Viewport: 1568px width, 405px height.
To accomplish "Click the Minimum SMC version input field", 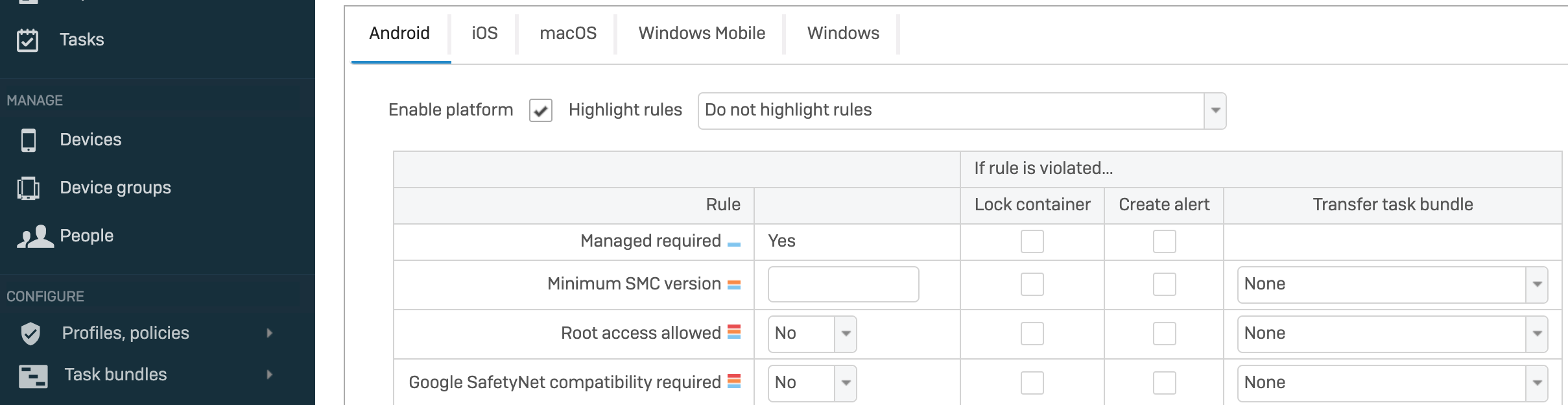I will click(x=843, y=284).
